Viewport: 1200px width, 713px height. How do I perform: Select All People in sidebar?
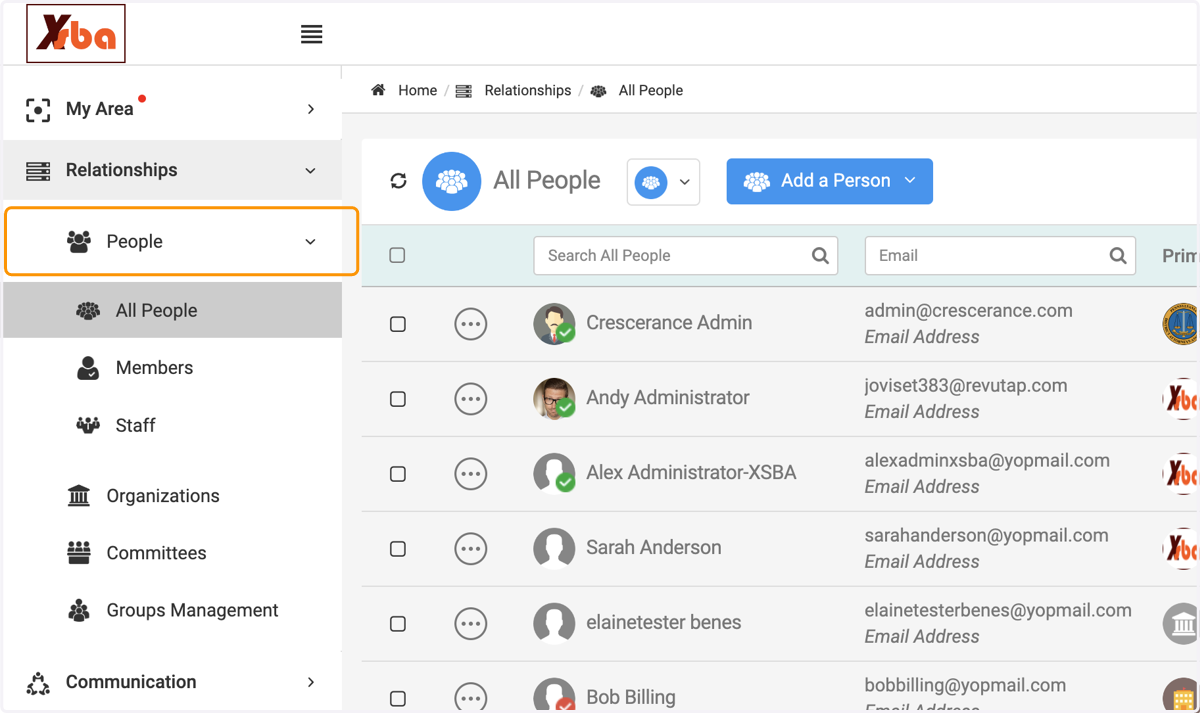pos(172,310)
